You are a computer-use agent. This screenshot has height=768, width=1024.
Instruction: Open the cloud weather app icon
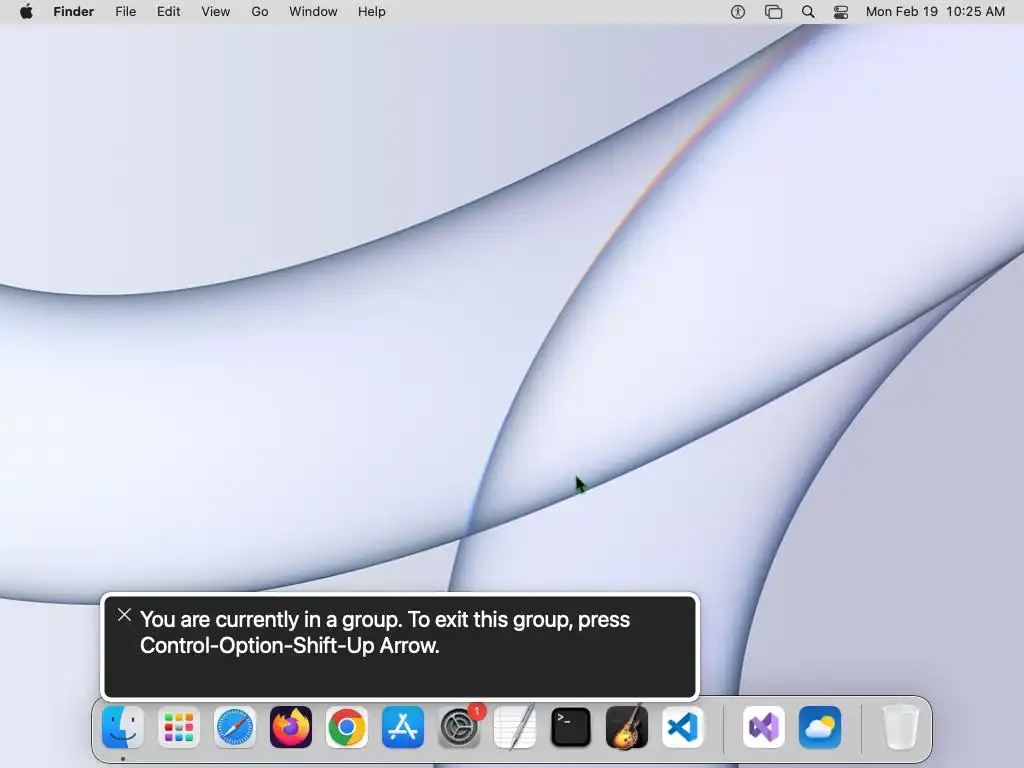point(820,727)
